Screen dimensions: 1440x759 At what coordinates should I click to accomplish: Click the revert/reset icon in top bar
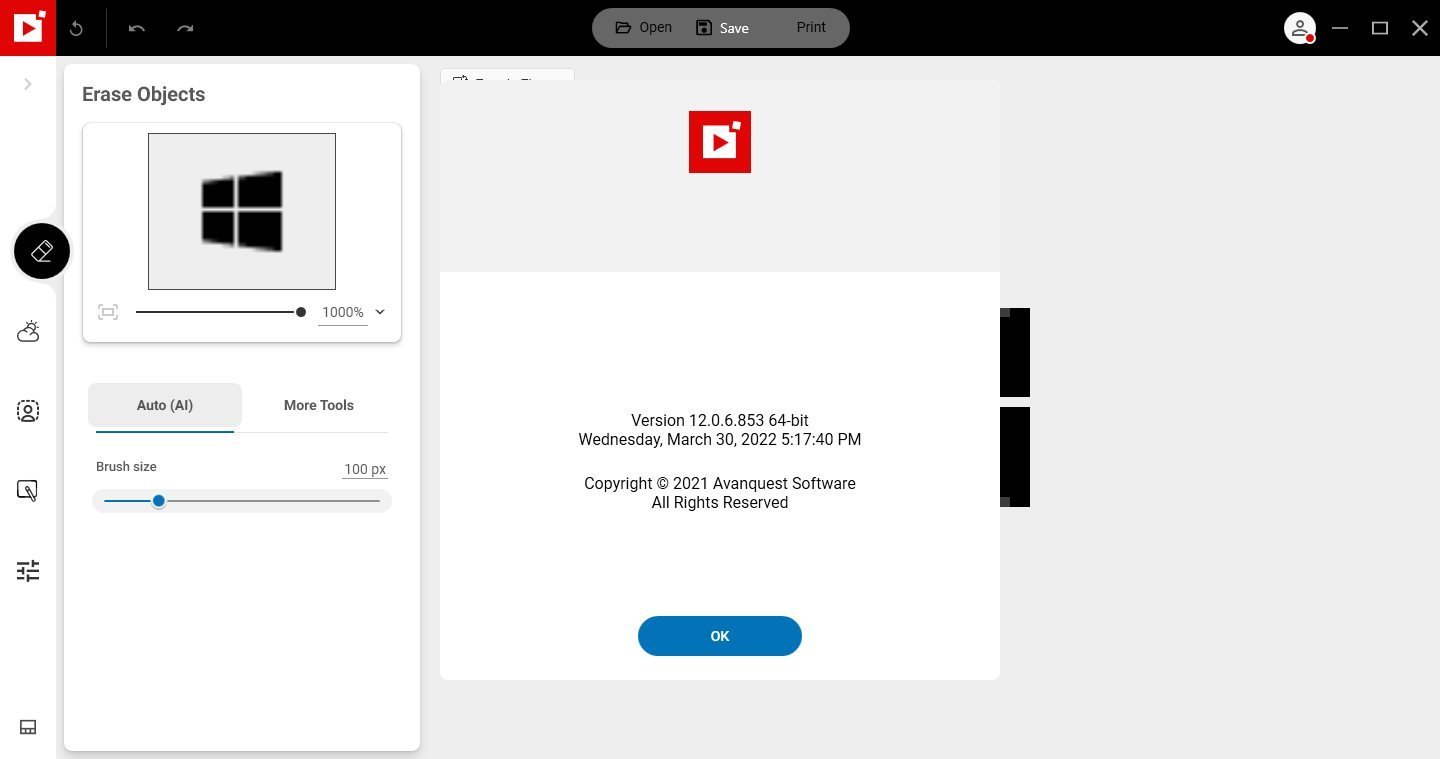coord(76,28)
